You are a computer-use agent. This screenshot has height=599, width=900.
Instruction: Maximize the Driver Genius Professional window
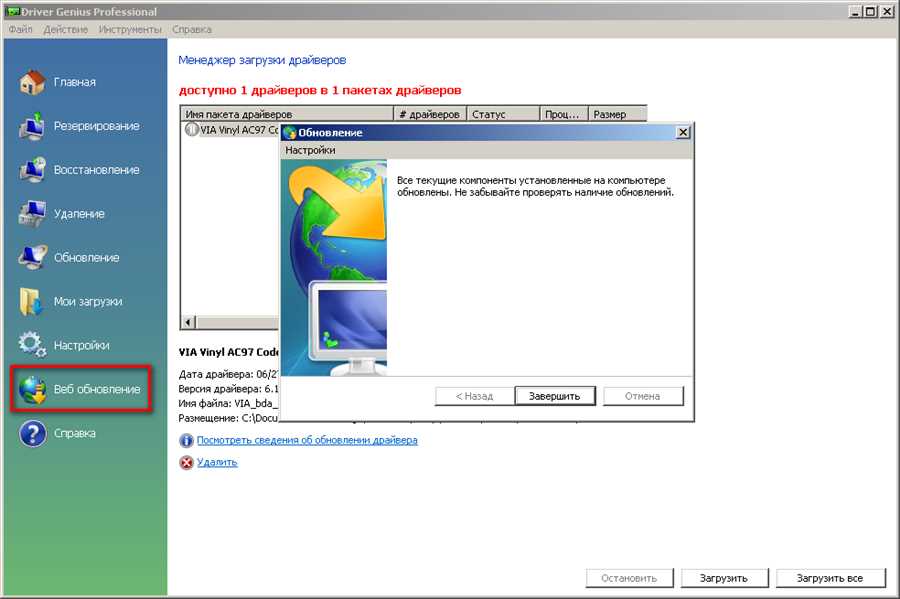coord(871,11)
